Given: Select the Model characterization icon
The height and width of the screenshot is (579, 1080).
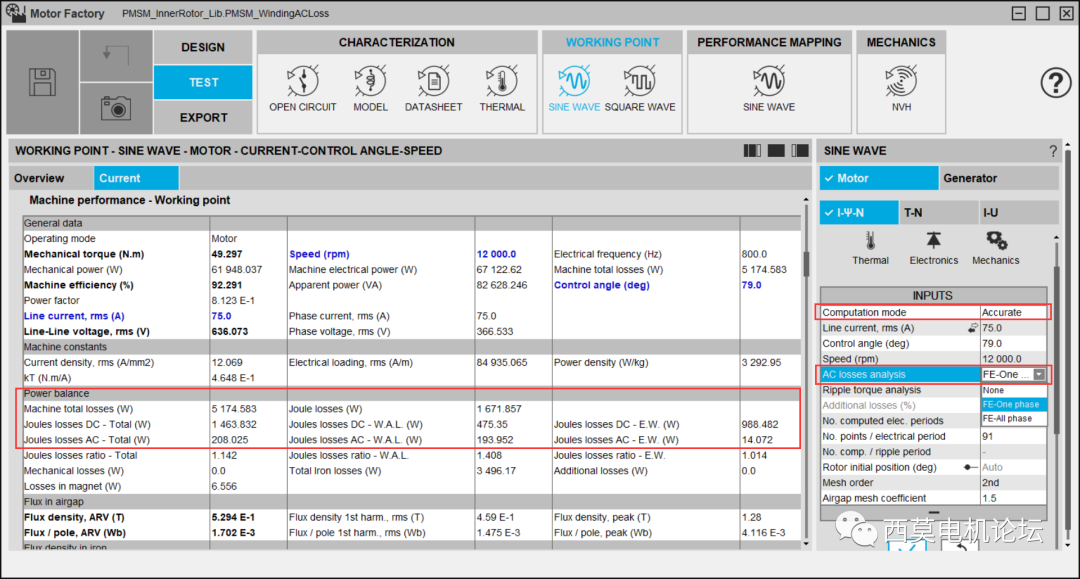Looking at the screenshot, I should click(x=370, y=82).
